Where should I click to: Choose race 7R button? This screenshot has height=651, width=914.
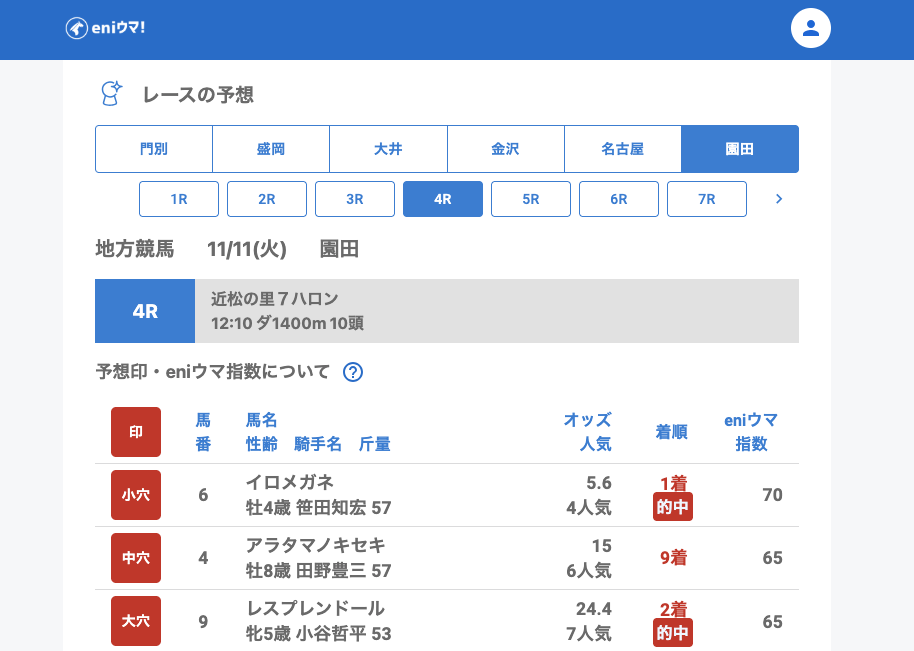707,199
